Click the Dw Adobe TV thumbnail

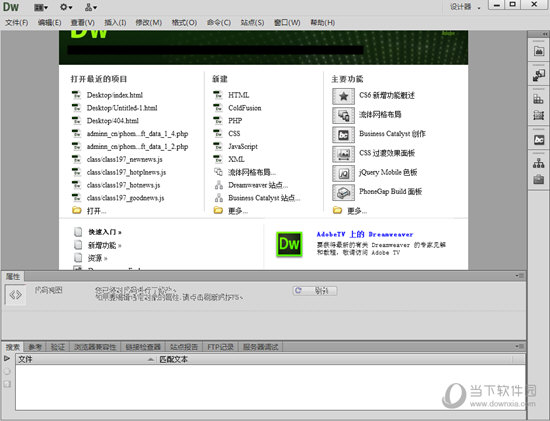(289, 244)
